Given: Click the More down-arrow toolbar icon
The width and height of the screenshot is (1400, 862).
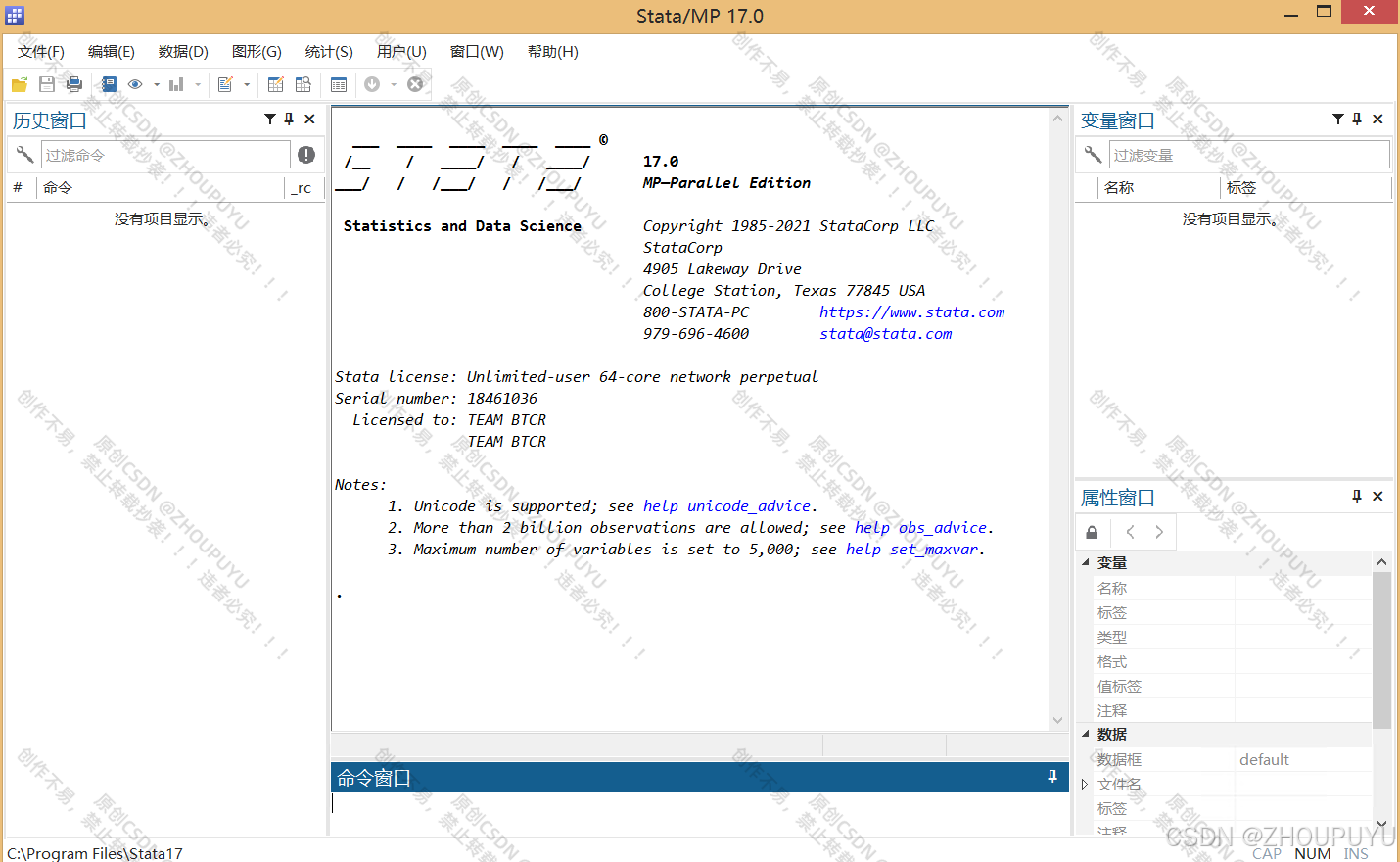Looking at the screenshot, I should click(x=372, y=84).
